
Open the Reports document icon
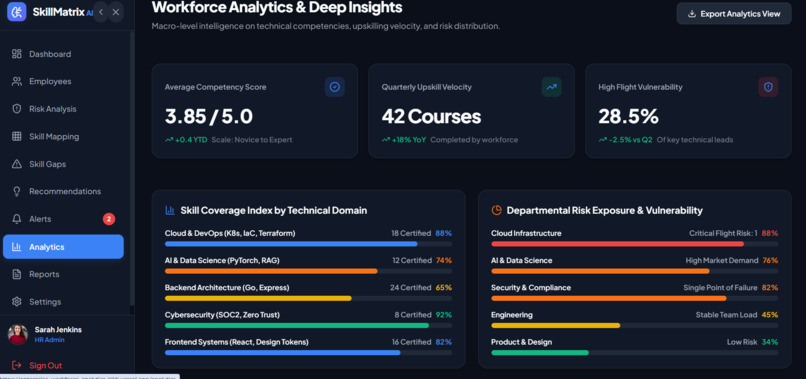[x=17, y=274]
